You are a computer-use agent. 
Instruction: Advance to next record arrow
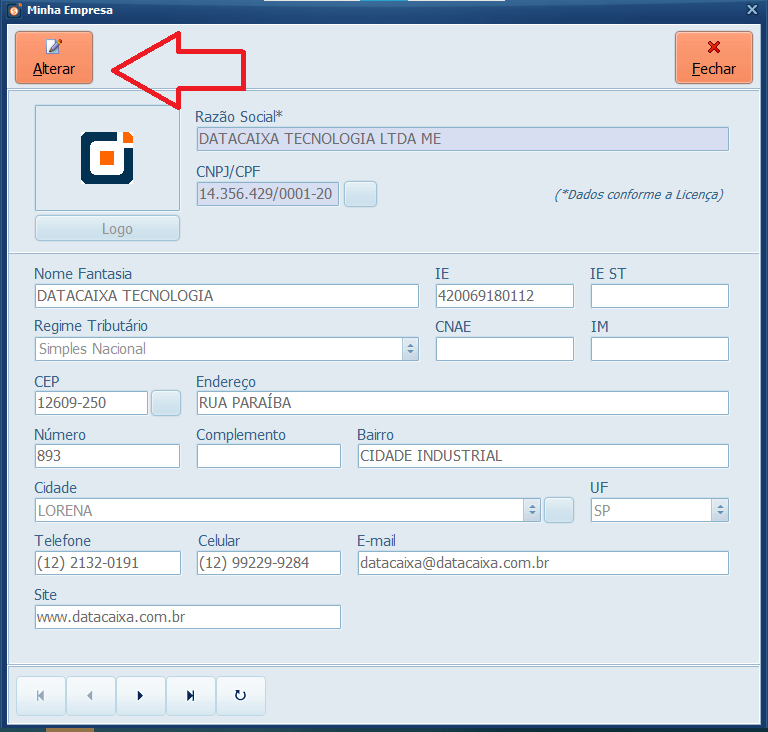[x=141, y=696]
